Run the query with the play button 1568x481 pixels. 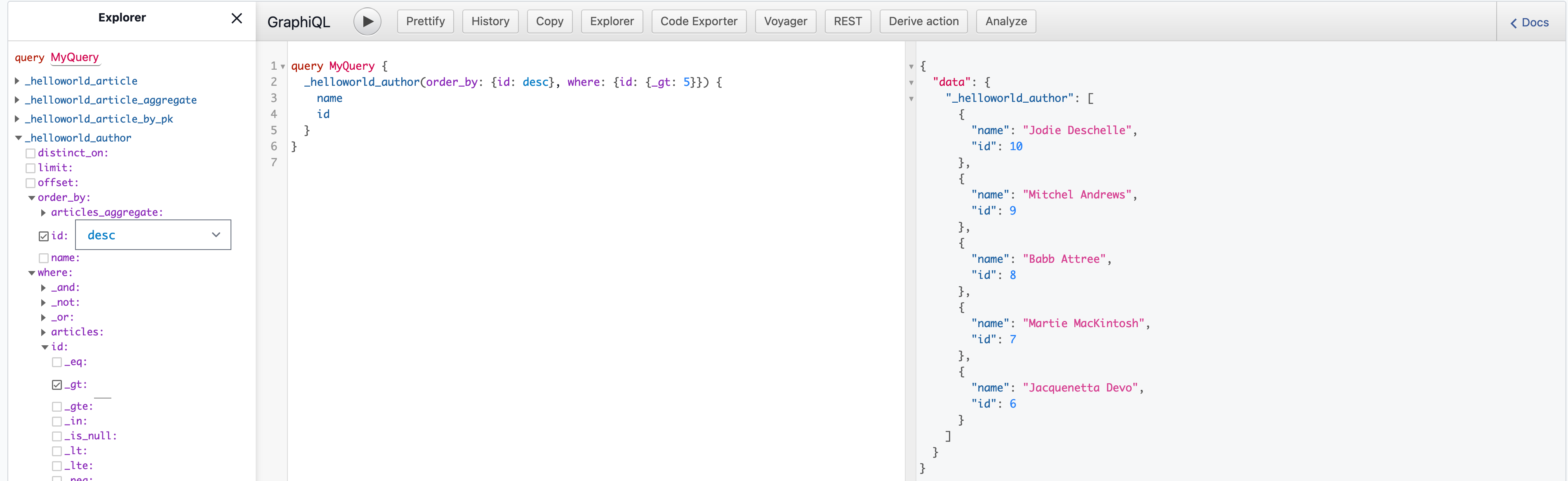tap(367, 21)
